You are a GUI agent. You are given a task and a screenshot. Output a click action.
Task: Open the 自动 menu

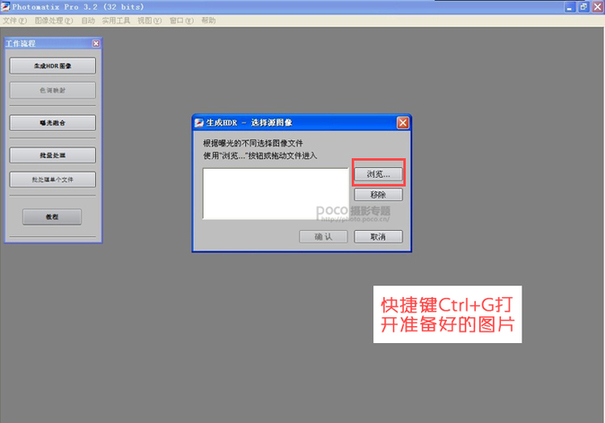pos(88,20)
